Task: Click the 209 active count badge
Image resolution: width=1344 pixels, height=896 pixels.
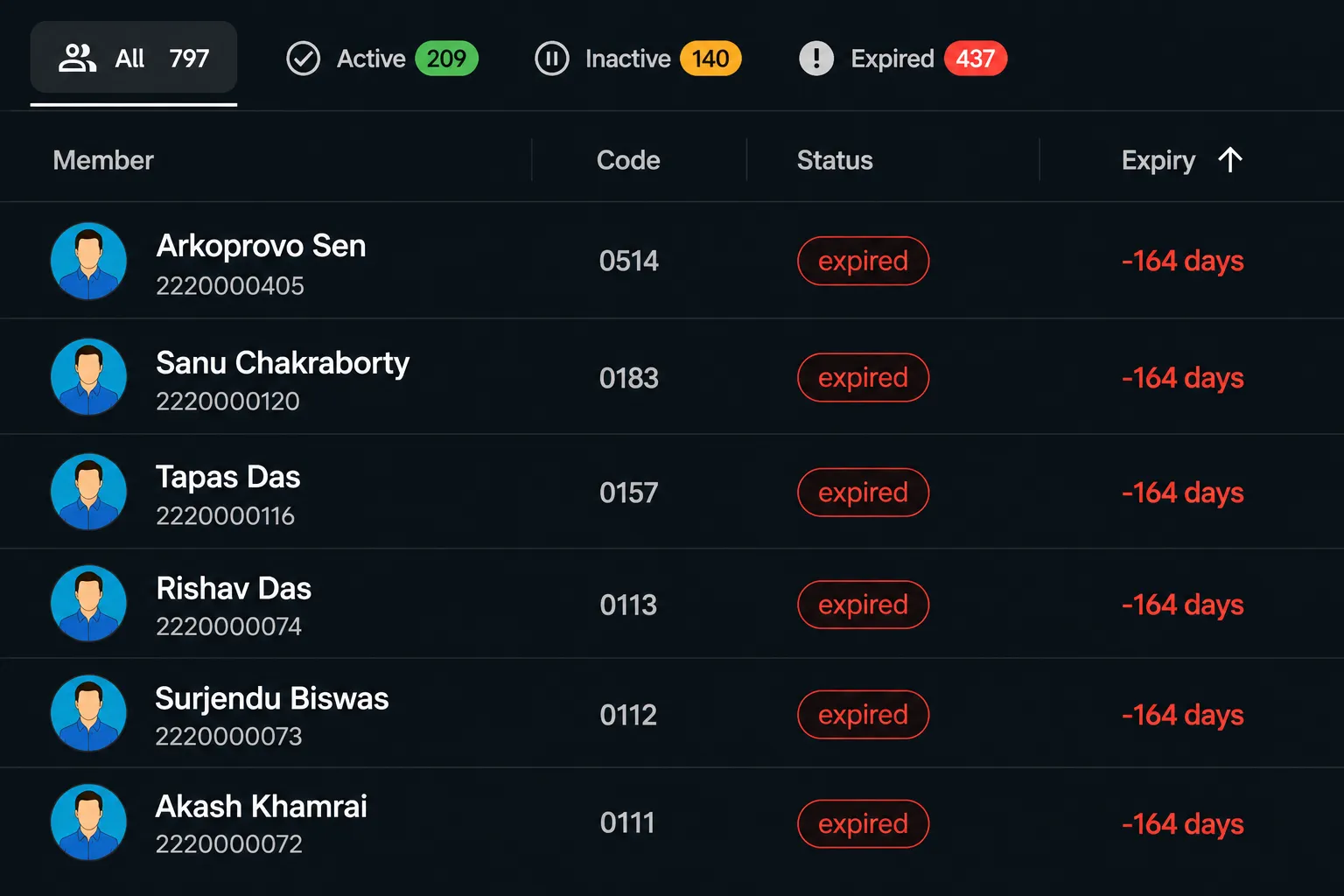Action: point(446,59)
